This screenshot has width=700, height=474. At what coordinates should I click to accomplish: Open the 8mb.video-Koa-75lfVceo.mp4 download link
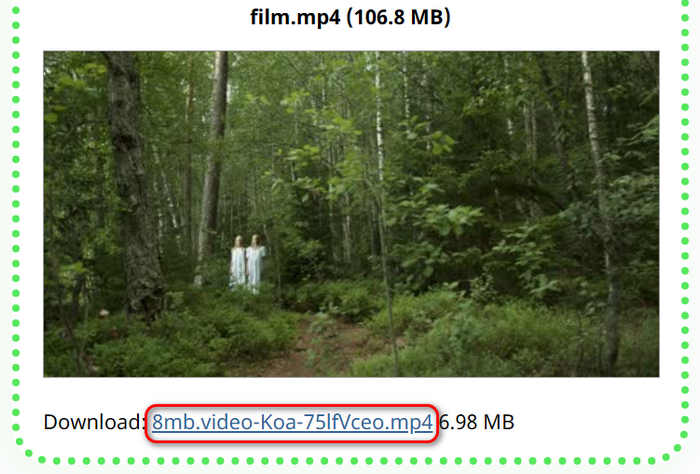point(292,422)
